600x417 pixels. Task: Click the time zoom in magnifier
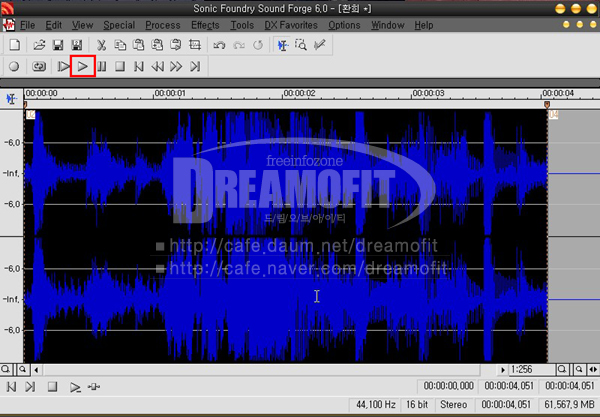click(x=562, y=369)
